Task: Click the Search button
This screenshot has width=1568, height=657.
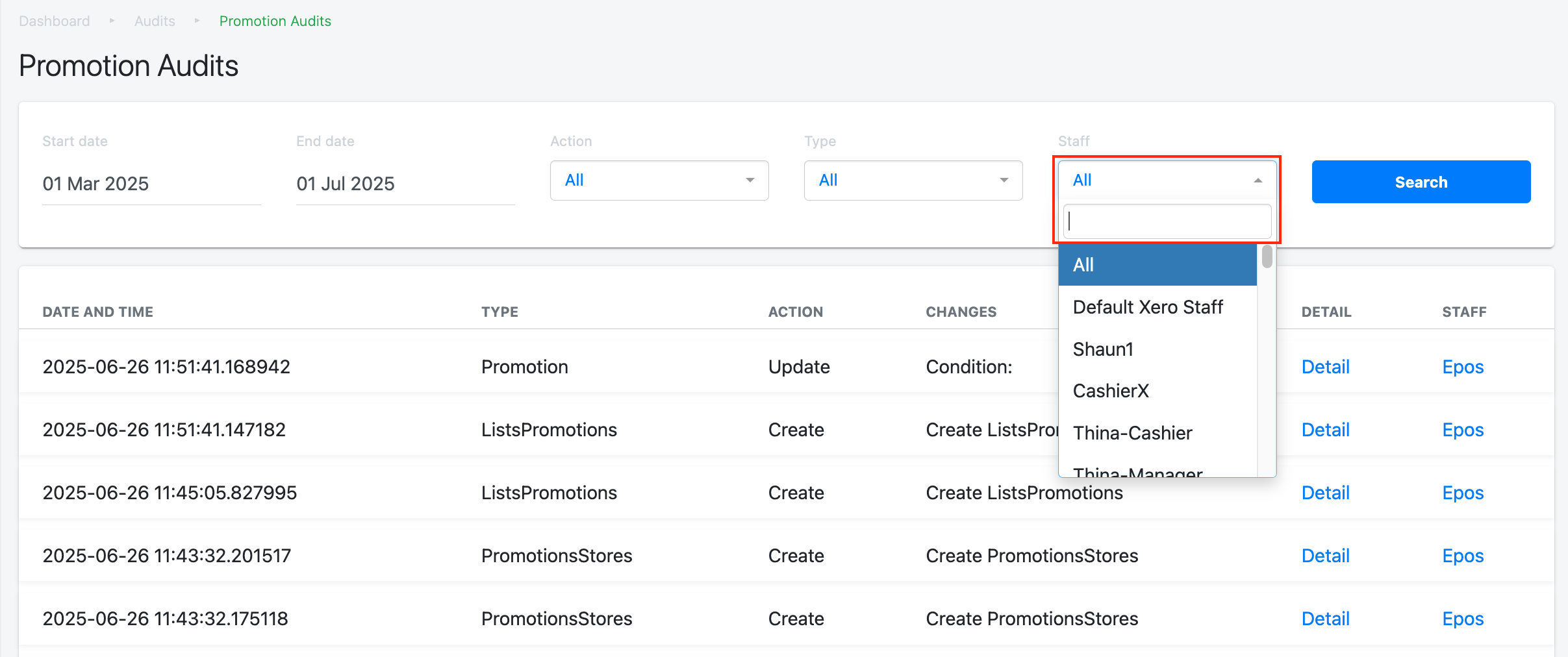Action: (x=1421, y=182)
